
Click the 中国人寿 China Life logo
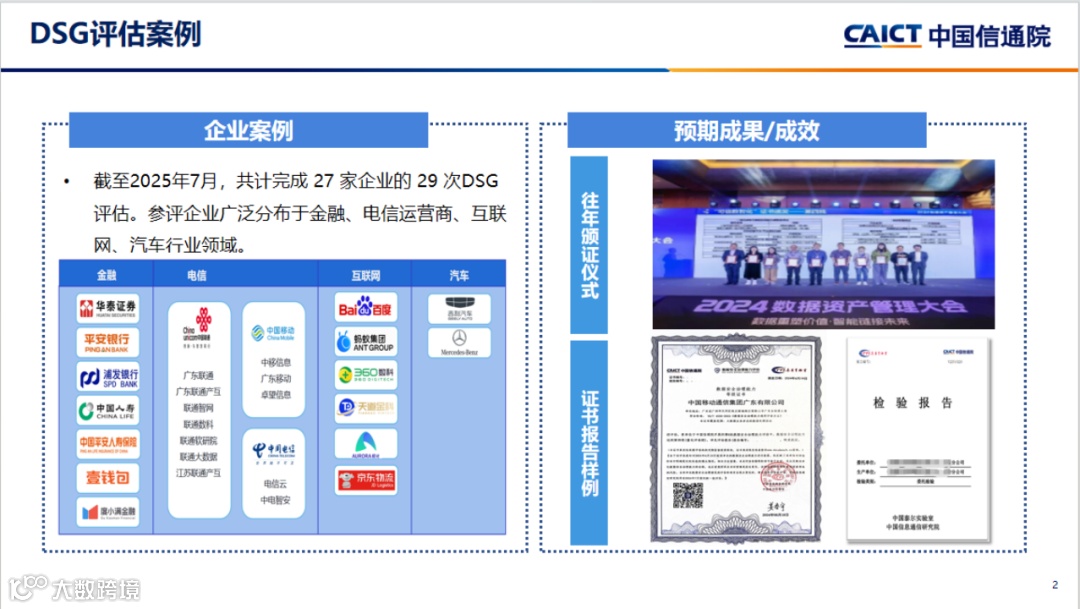(107, 410)
